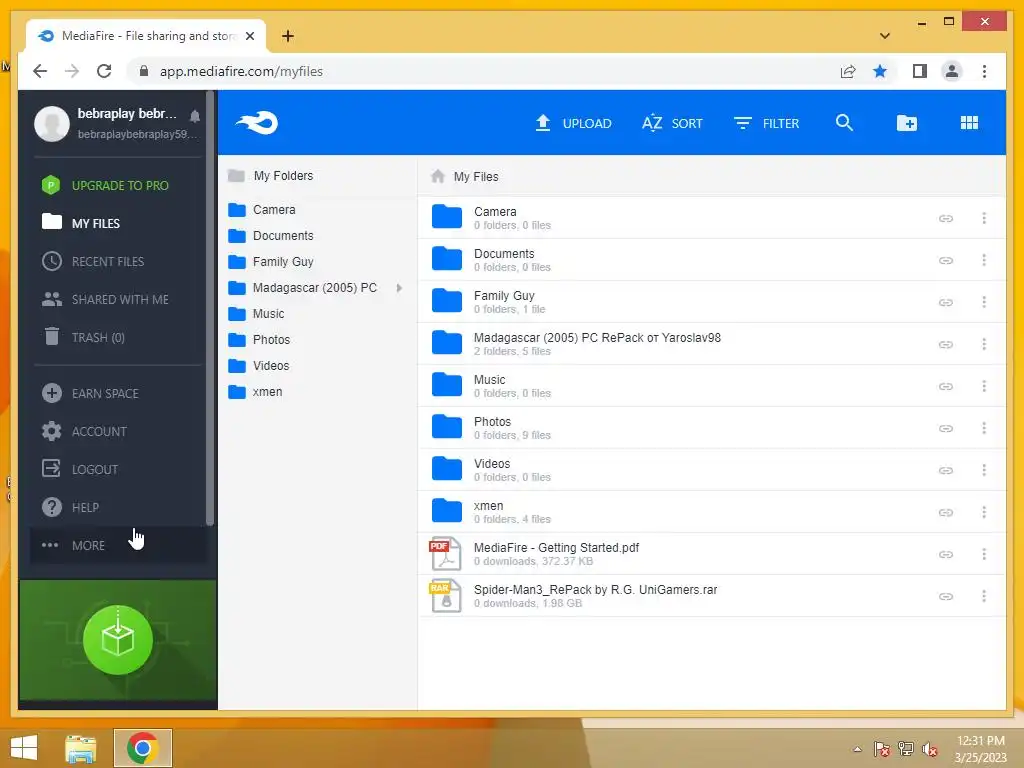Copy share link for Spider-Man3 rar file
Viewport: 1024px width, 768px height.
[x=946, y=596]
